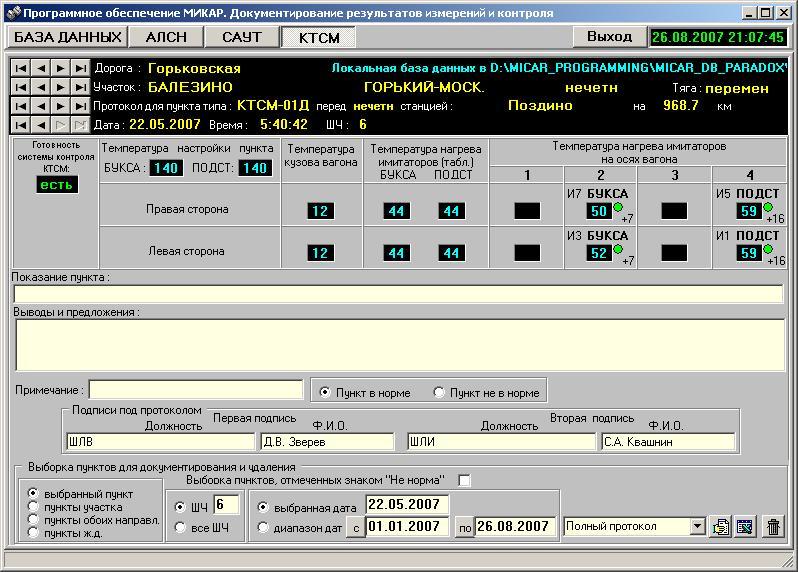This screenshot has width=798, height=572.
Task: Jump to last record in Участок row
Action: [80, 87]
